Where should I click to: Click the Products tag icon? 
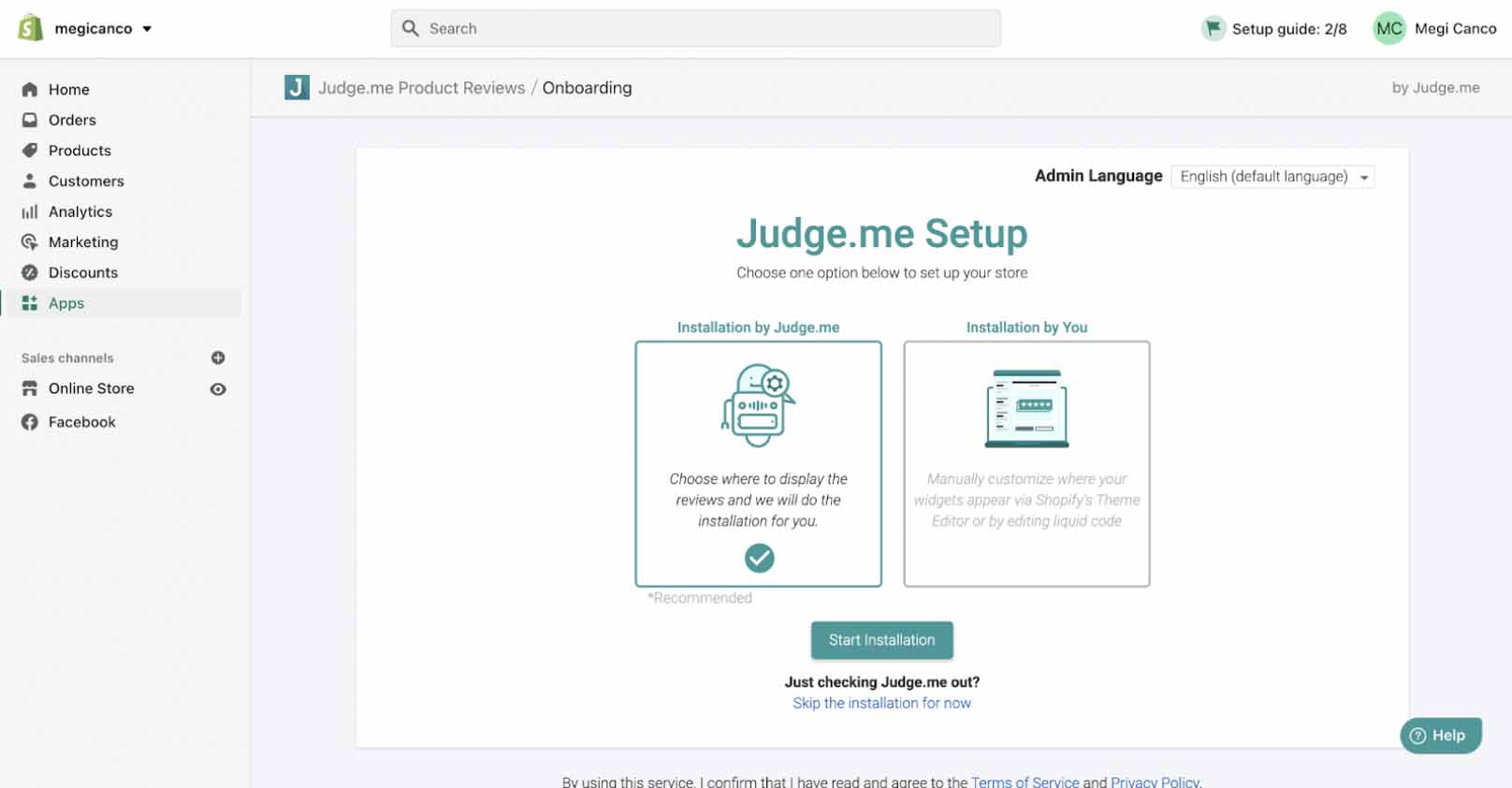(x=30, y=151)
